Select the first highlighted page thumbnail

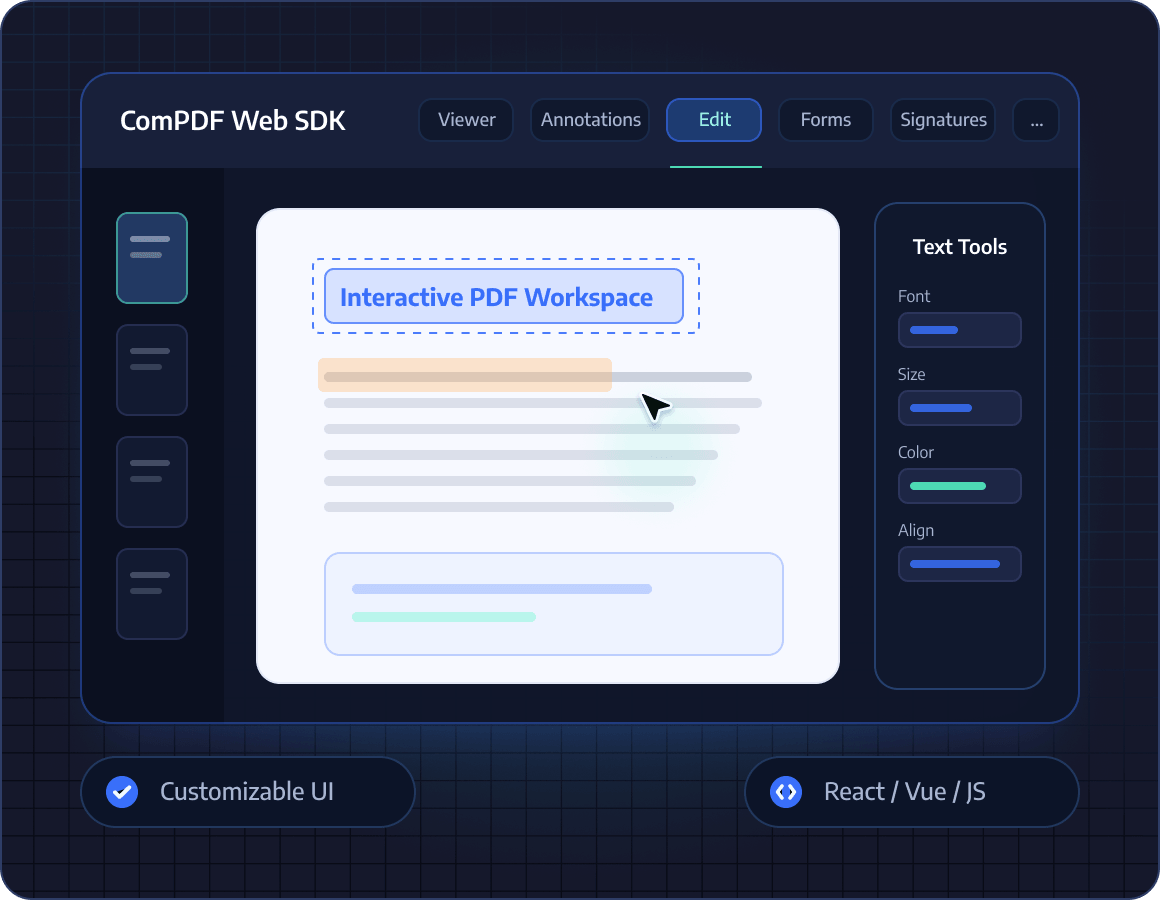(152, 258)
